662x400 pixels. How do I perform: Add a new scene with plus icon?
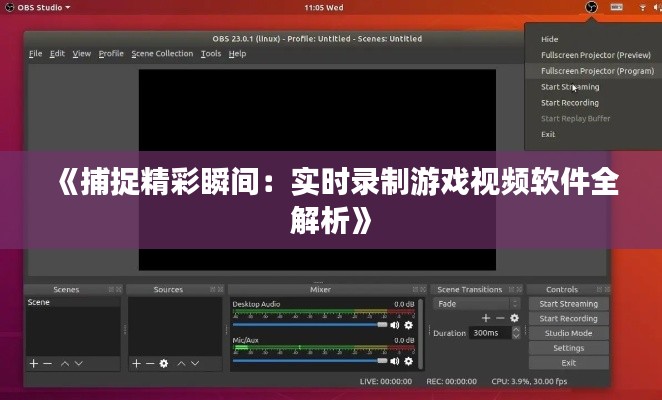point(34,363)
